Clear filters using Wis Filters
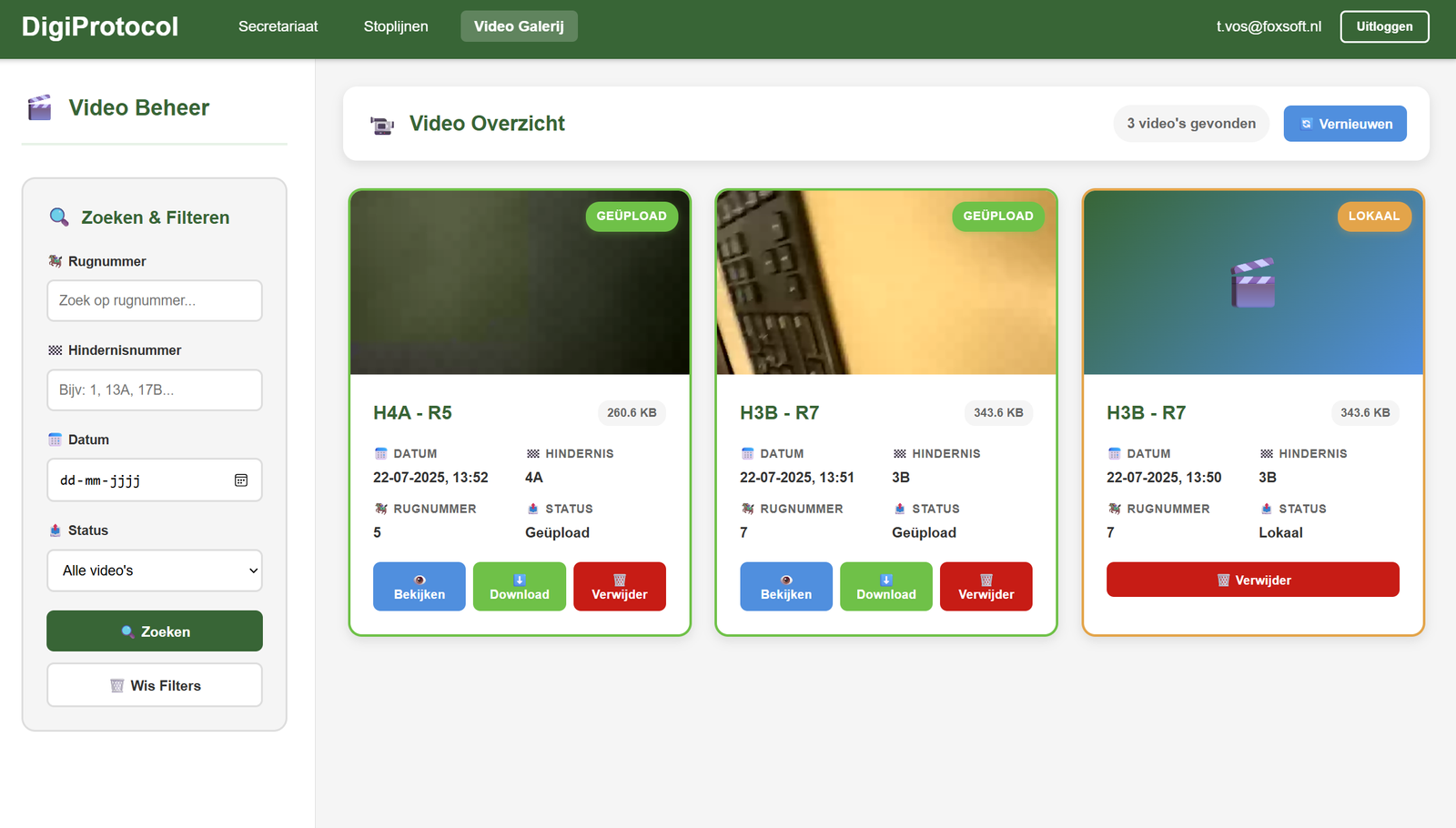Screen dimensions: 1456x828 click(x=155, y=685)
